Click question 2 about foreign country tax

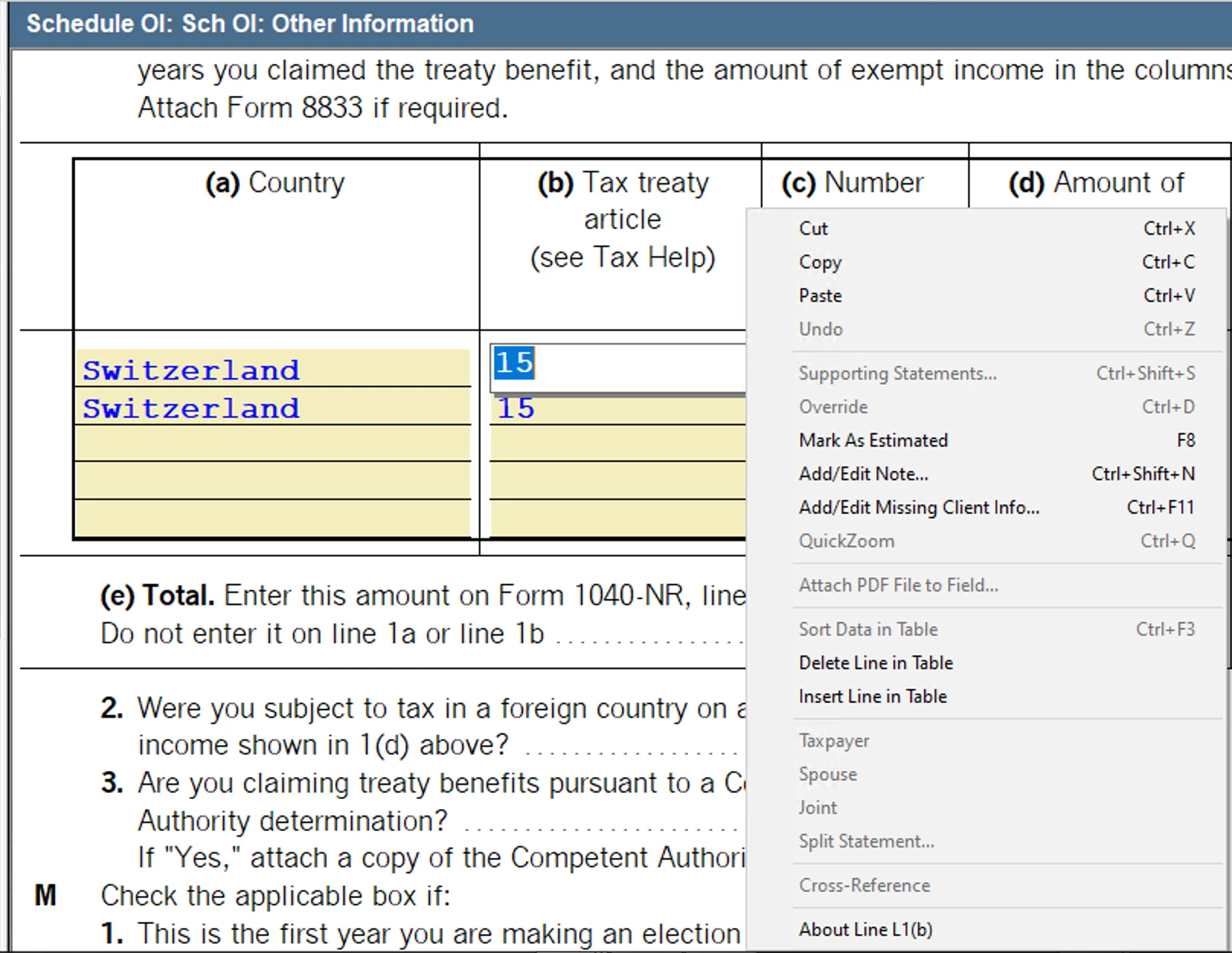click(x=423, y=727)
